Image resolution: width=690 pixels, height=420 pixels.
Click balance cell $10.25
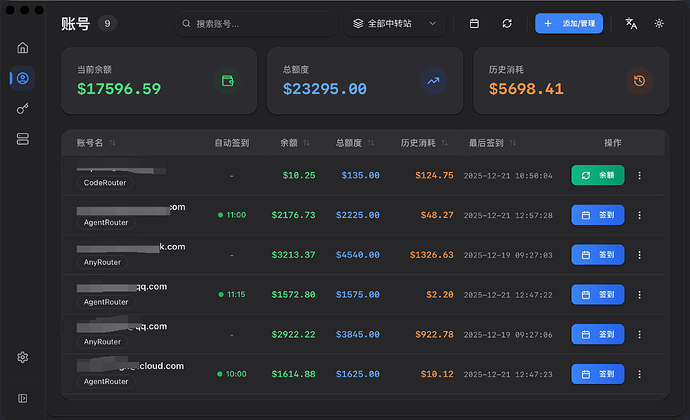[x=299, y=175]
